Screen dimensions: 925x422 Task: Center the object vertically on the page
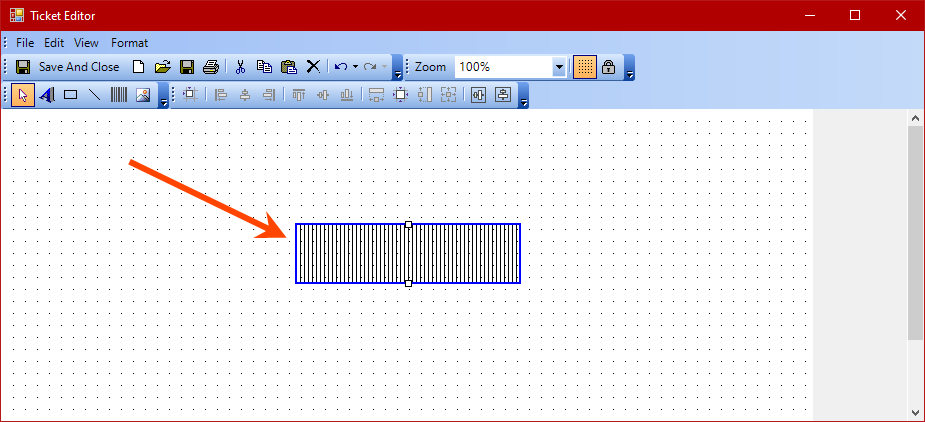coord(503,94)
